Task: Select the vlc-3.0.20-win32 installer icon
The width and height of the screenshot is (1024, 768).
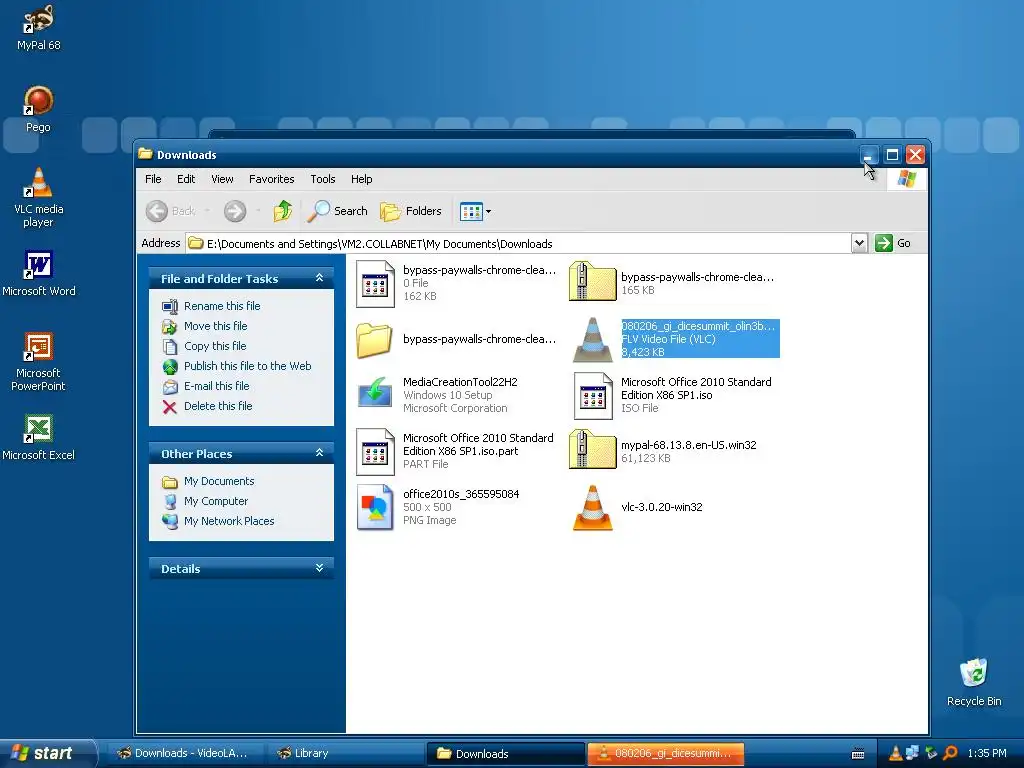Action: [592, 507]
